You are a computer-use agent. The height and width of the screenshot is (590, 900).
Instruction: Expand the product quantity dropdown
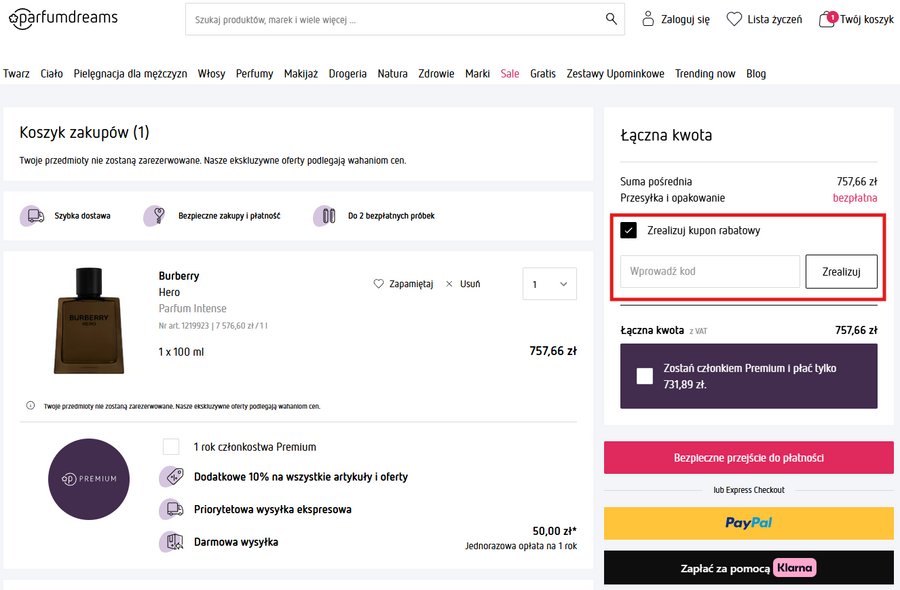pos(549,285)
